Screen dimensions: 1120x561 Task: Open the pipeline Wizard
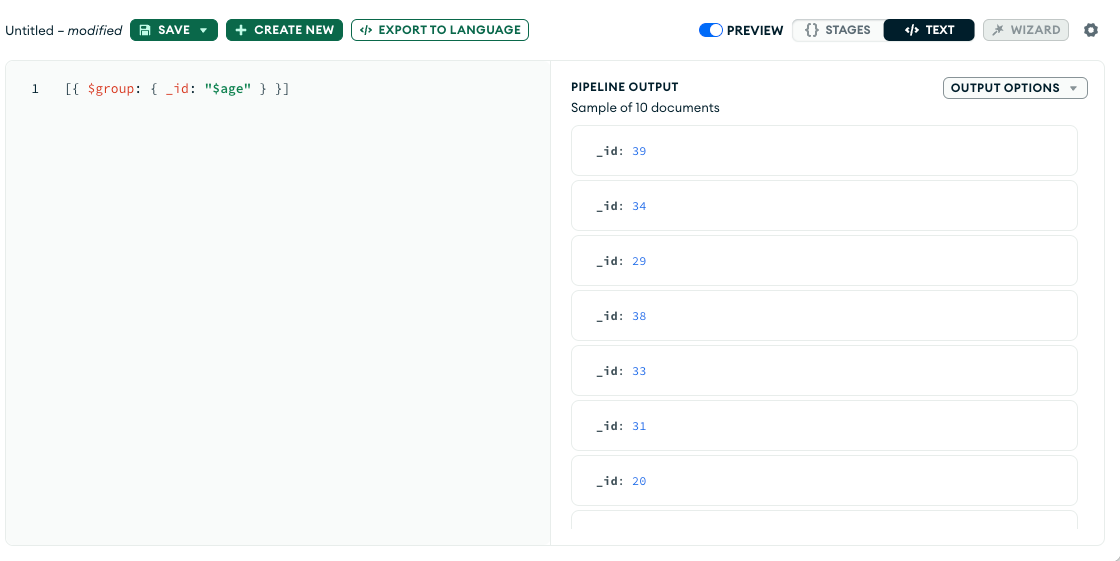[1025, 30]
